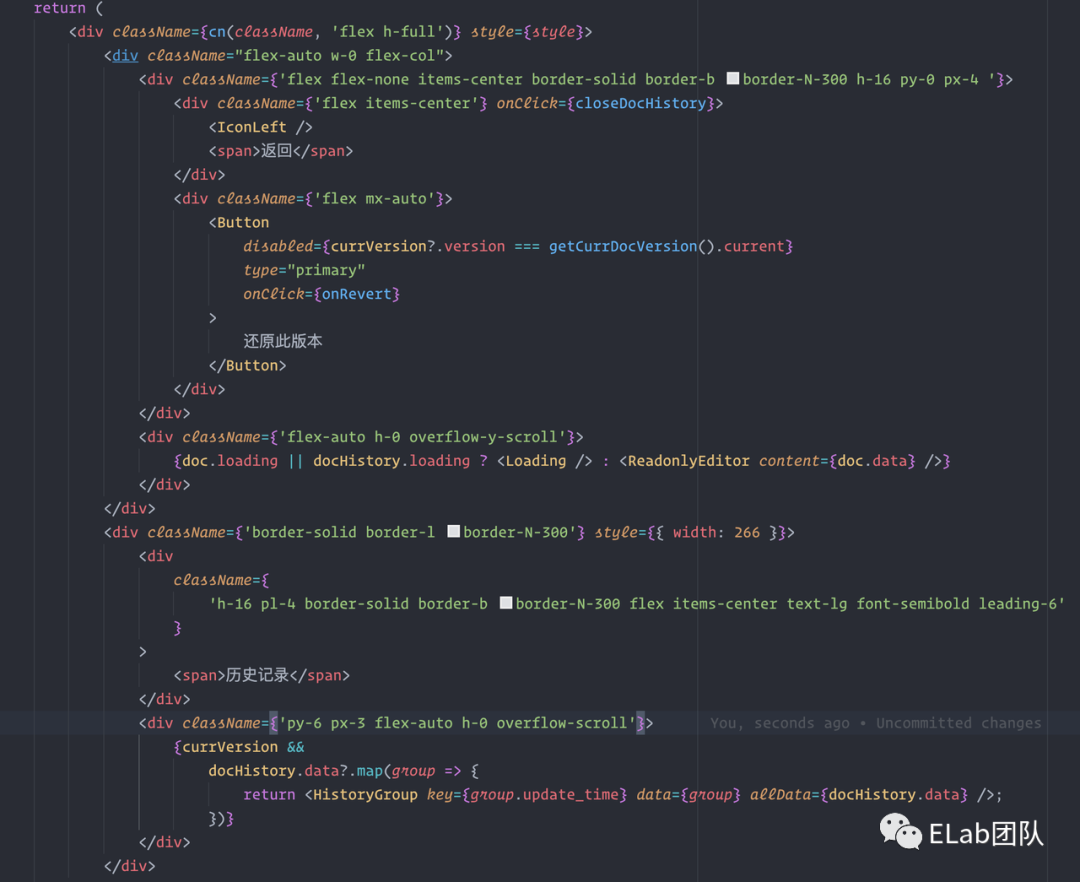Click the HistoryGroup component name
Viewport: 1080px width, 882px height.
pos(365,795)
